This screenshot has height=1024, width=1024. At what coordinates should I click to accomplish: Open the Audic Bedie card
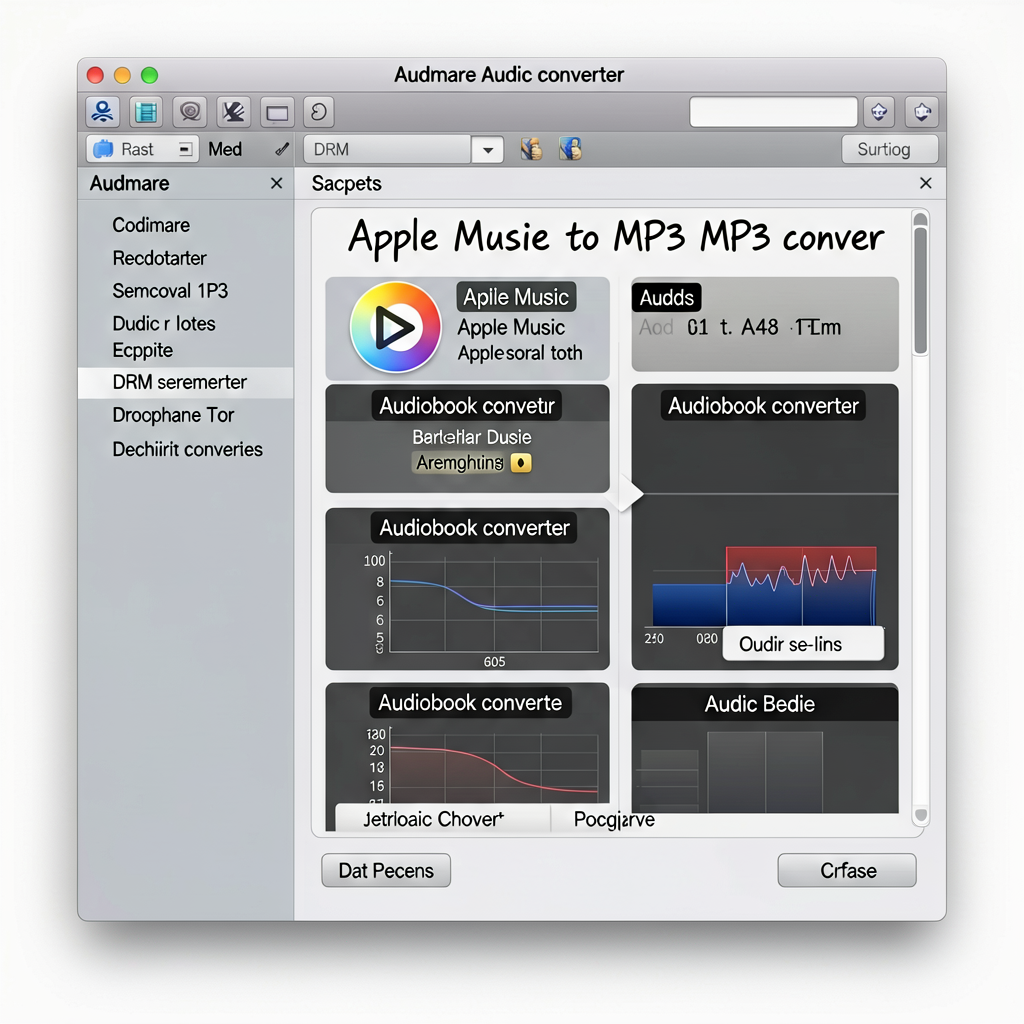tap(765, 748)
